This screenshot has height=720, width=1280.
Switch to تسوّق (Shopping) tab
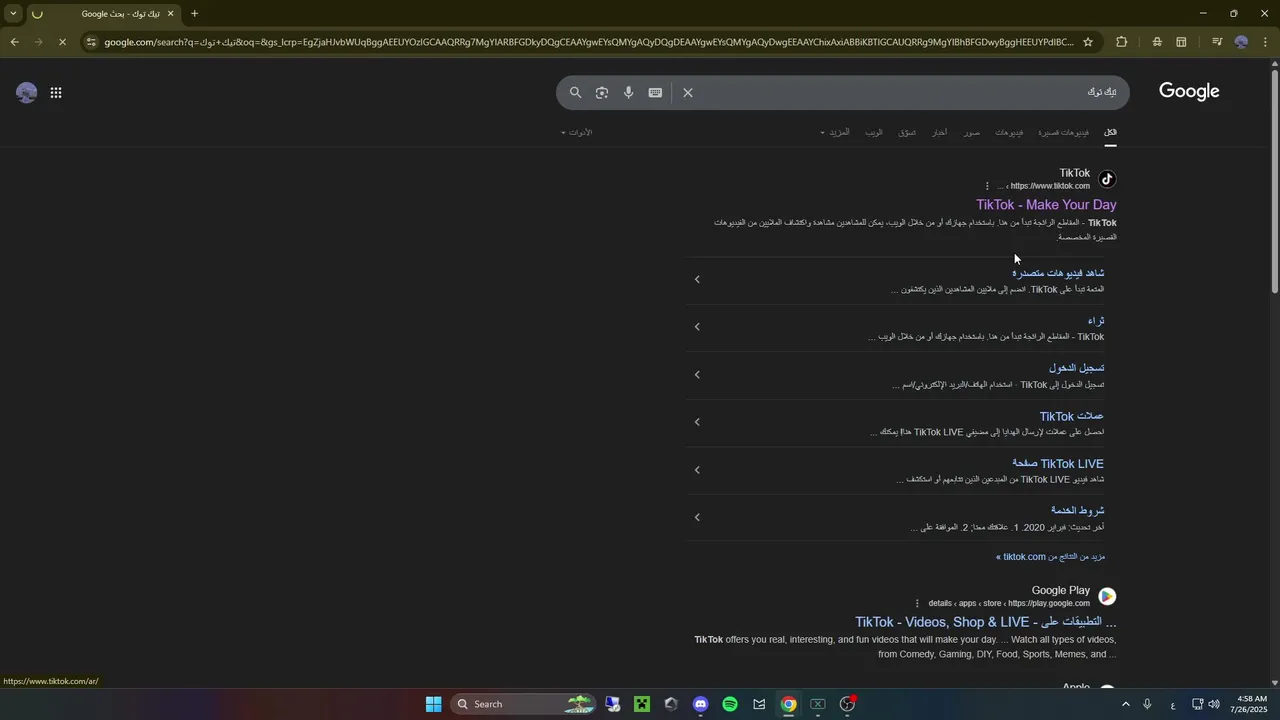907,132
